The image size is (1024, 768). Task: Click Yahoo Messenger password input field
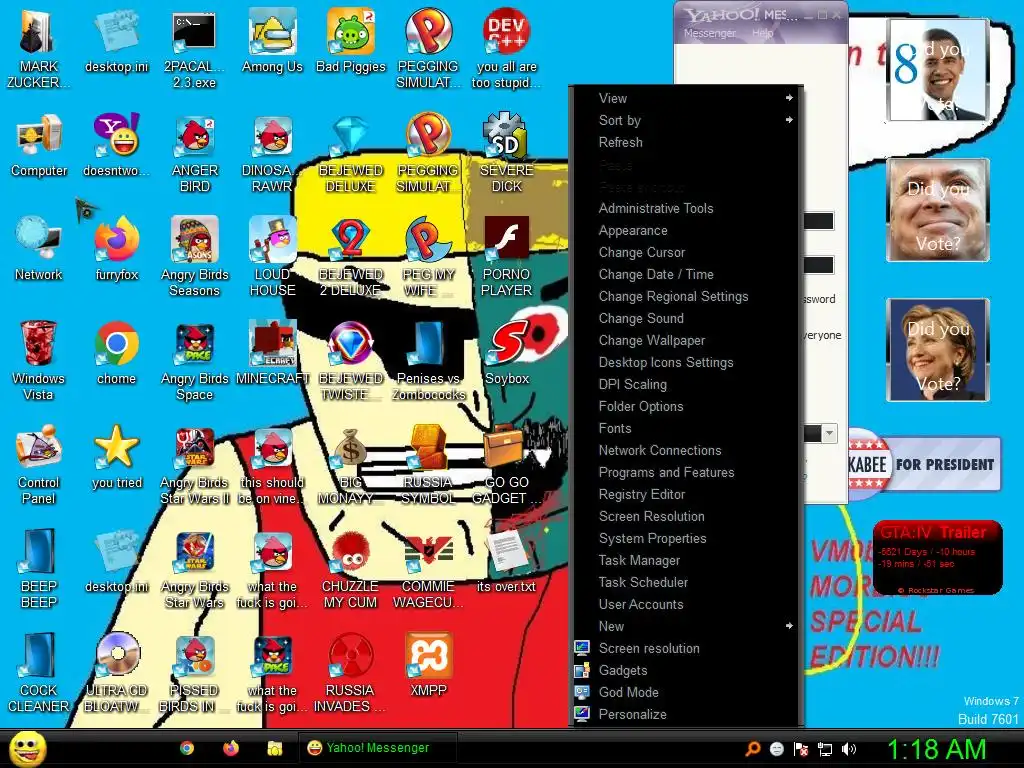pyautogui.click(x=818, y=265)
